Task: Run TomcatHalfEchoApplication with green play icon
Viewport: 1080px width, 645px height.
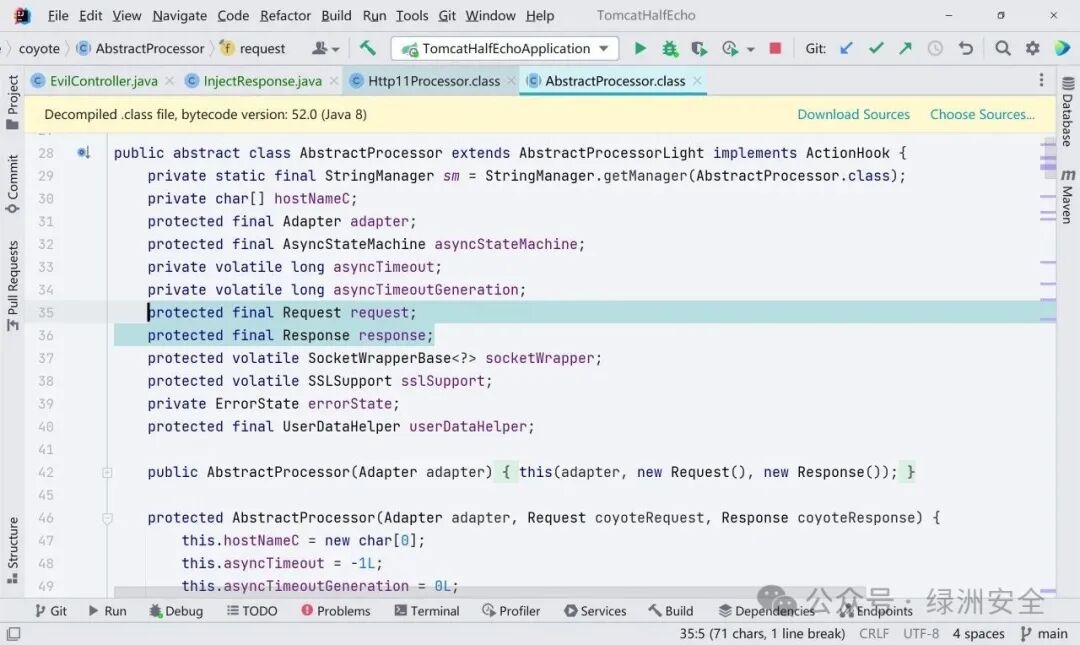Action: (x=640, y=48)
